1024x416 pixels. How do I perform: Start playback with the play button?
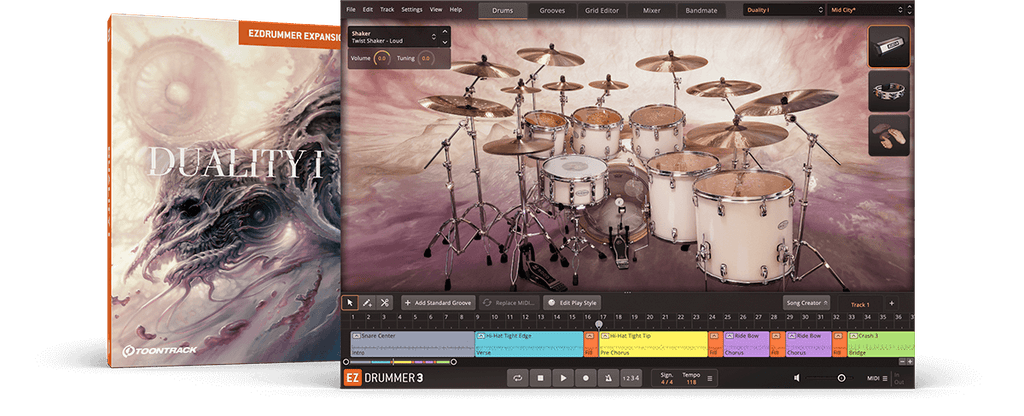tap(563, 377)
